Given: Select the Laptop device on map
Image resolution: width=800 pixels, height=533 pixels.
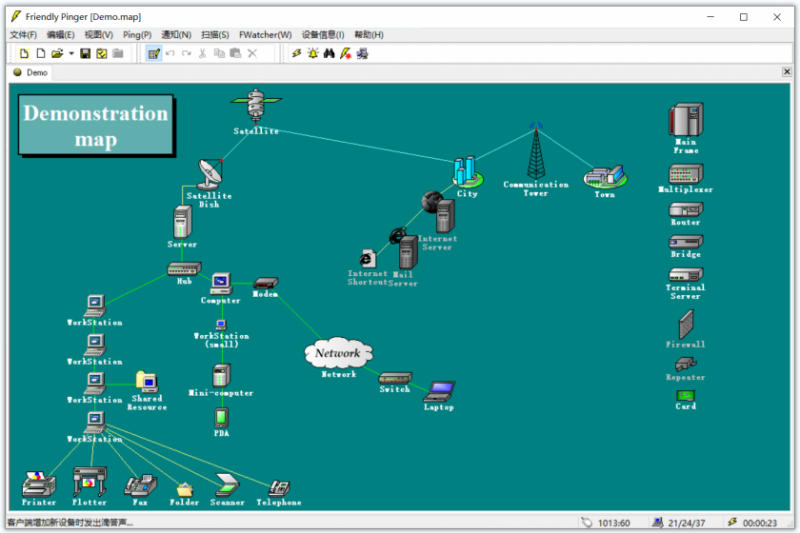Looking at the screenshot, I should (x=439, y=392).
